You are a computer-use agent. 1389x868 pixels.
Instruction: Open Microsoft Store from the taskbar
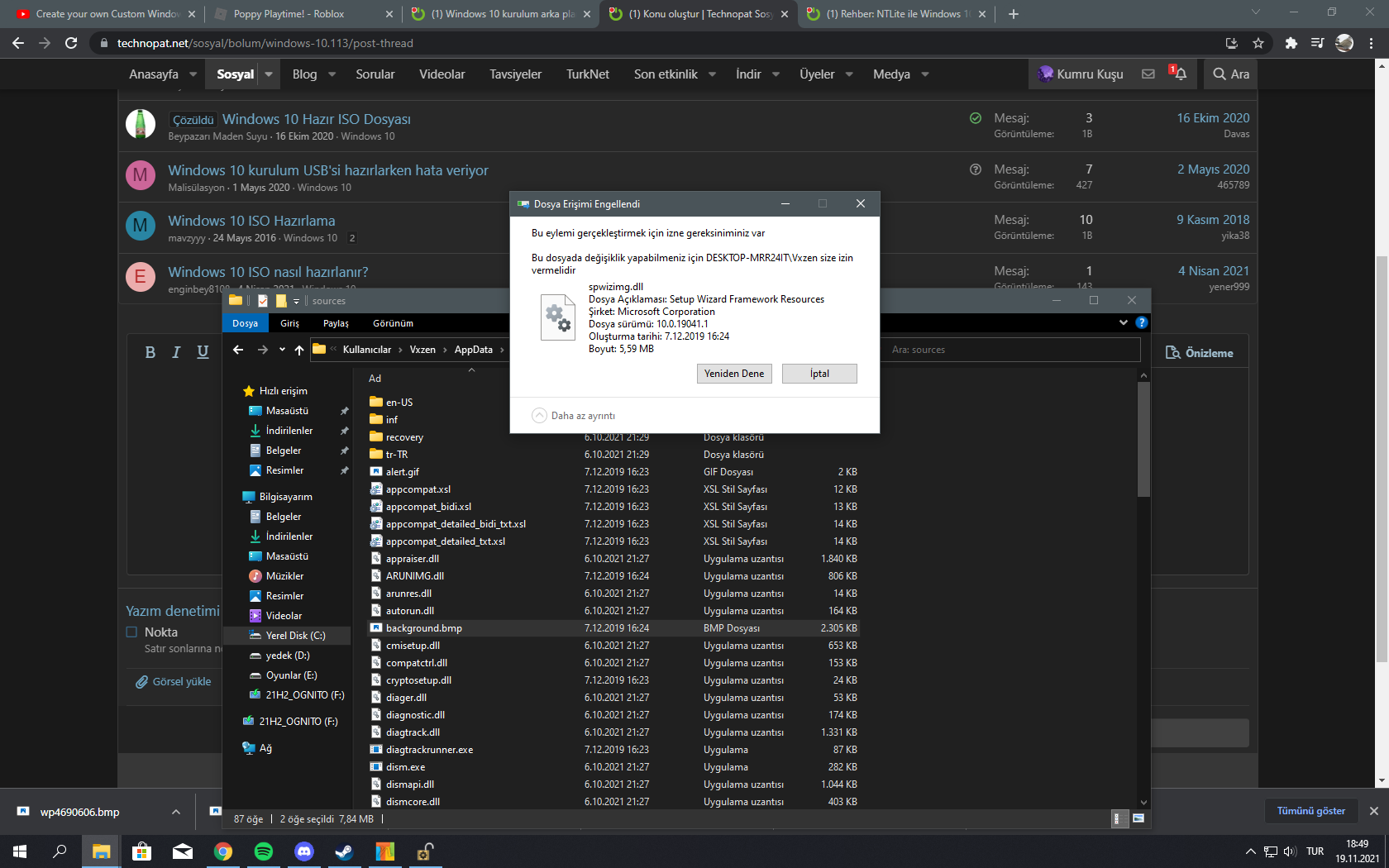tap(142, 851)
